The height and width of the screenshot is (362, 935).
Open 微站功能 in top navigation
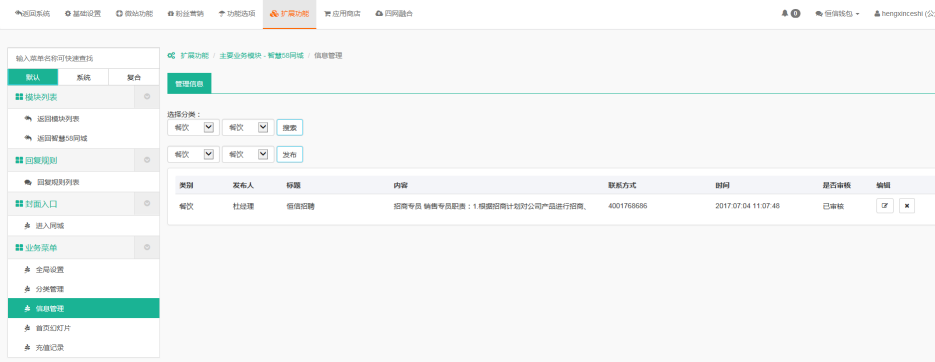click(134, 13)
